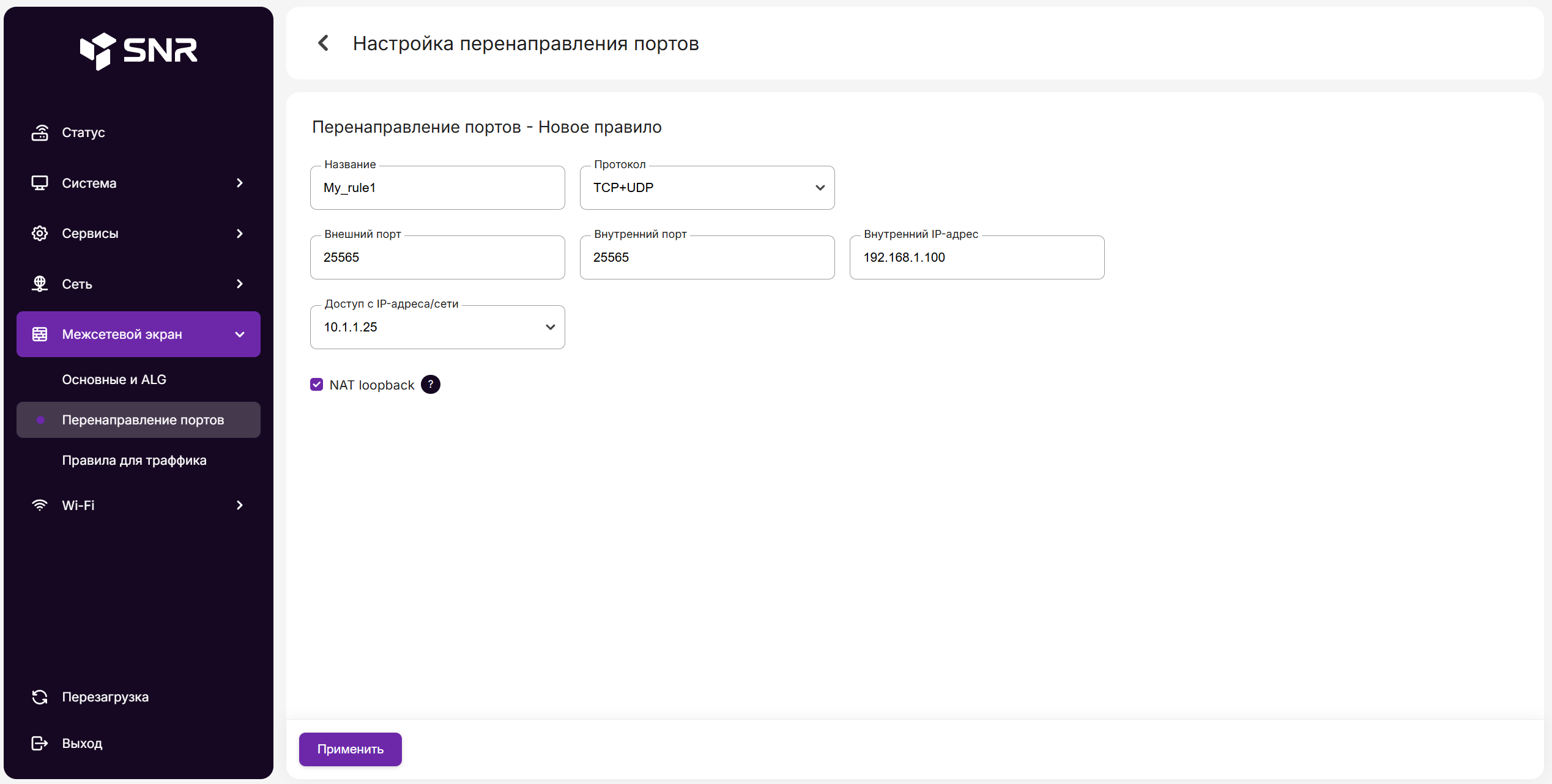Focus the Название input field
Viewport: 1552px width, 784px height.
pos(437,188)
